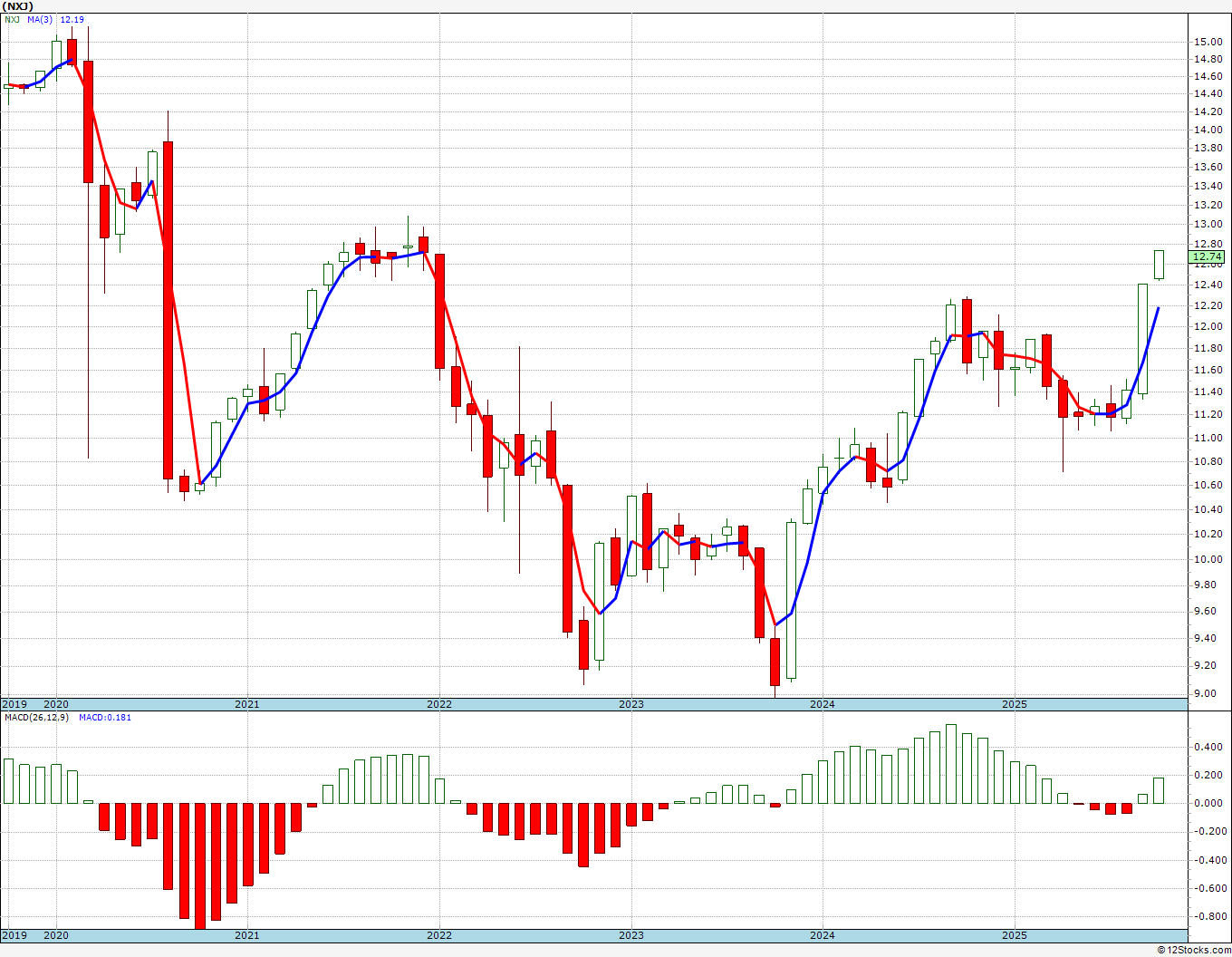1232x957 pixels.
Task: Click the 2021 marker on price timeline
Action: pyautogui.click(x=247, y=704)
